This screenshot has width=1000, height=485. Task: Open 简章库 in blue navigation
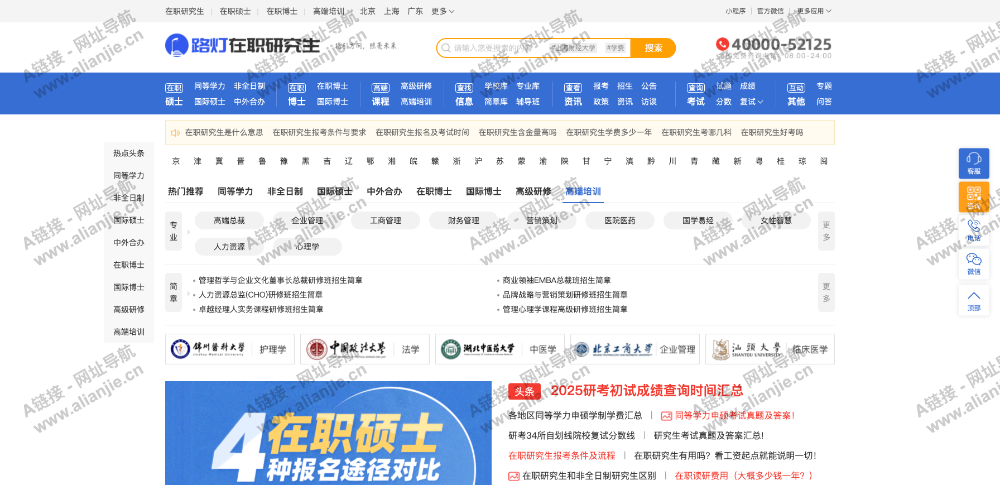click(496, 101)
